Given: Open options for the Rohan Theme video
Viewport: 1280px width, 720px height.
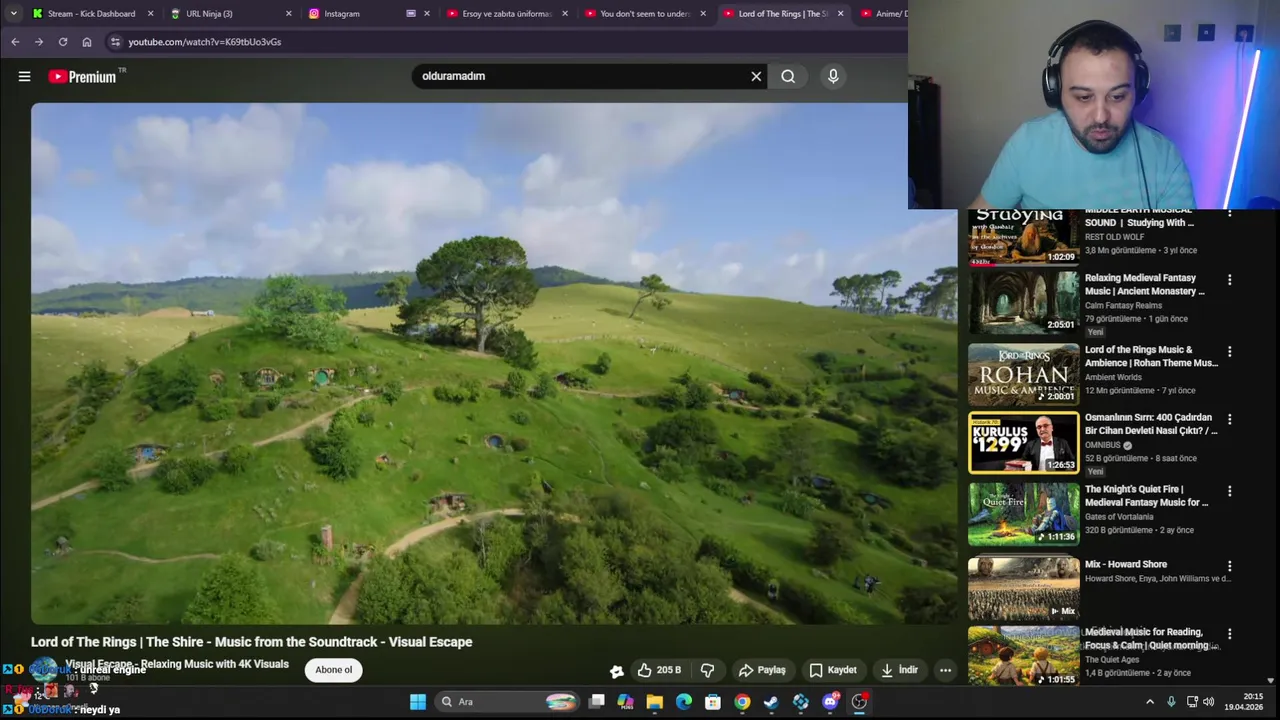Looking at the screenshot, I should click(x=1230, y=352).
